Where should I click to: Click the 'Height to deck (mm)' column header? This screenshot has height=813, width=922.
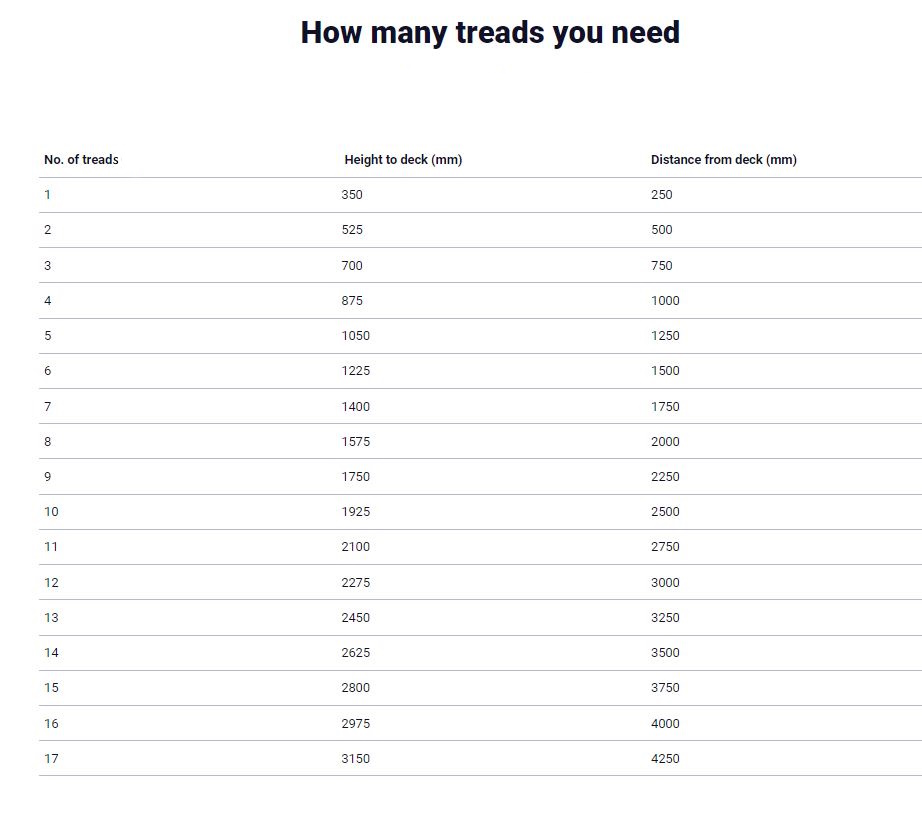click(x=403, y=160)
